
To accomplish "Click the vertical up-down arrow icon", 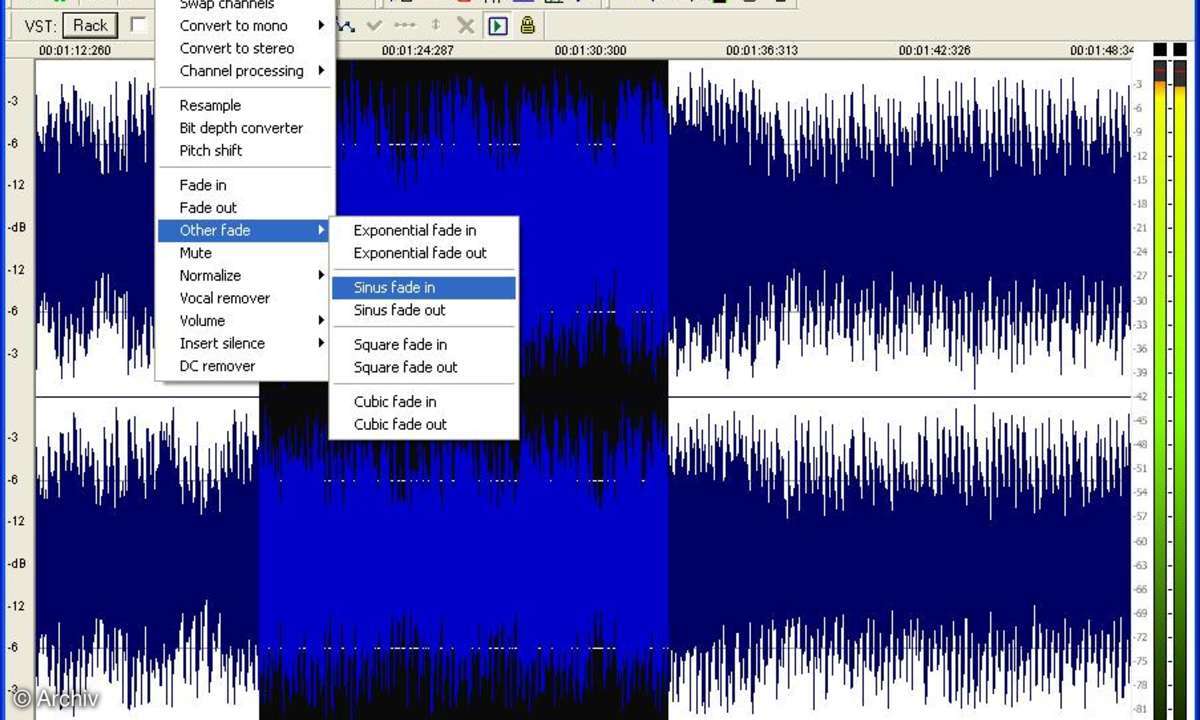I will coord(435,25).
